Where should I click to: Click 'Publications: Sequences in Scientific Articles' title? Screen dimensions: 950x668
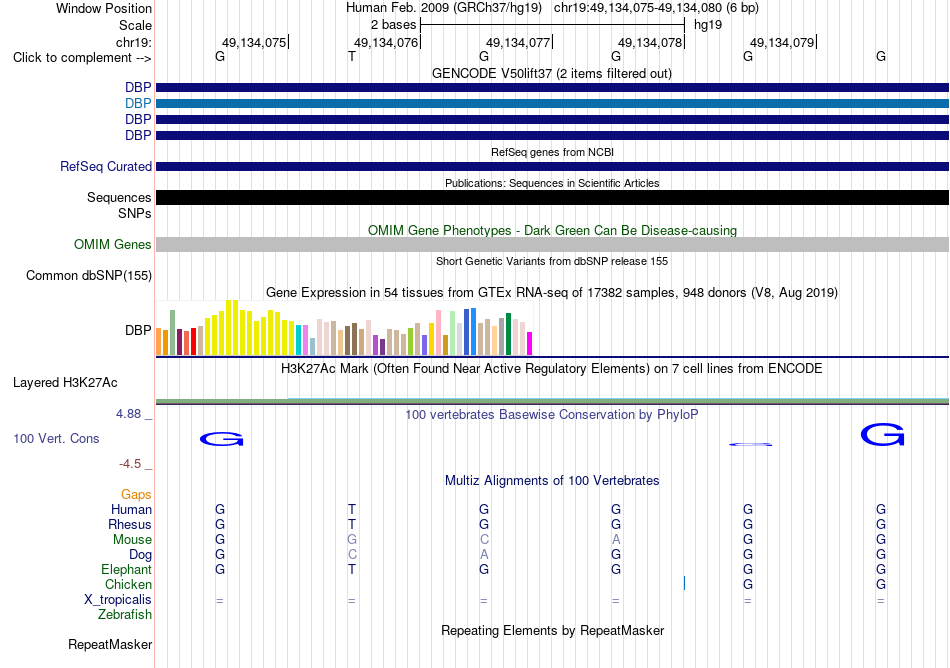(552, 183)
